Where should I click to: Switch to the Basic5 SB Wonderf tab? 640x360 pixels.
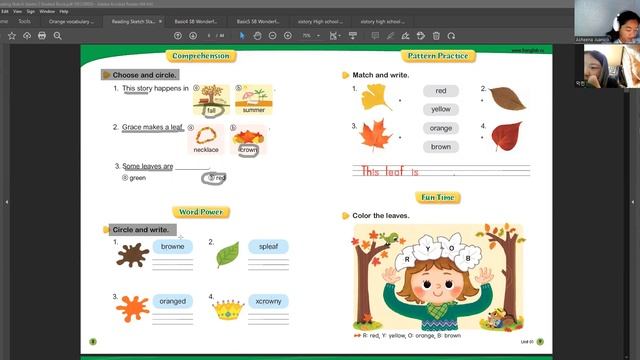pos(258,21)
